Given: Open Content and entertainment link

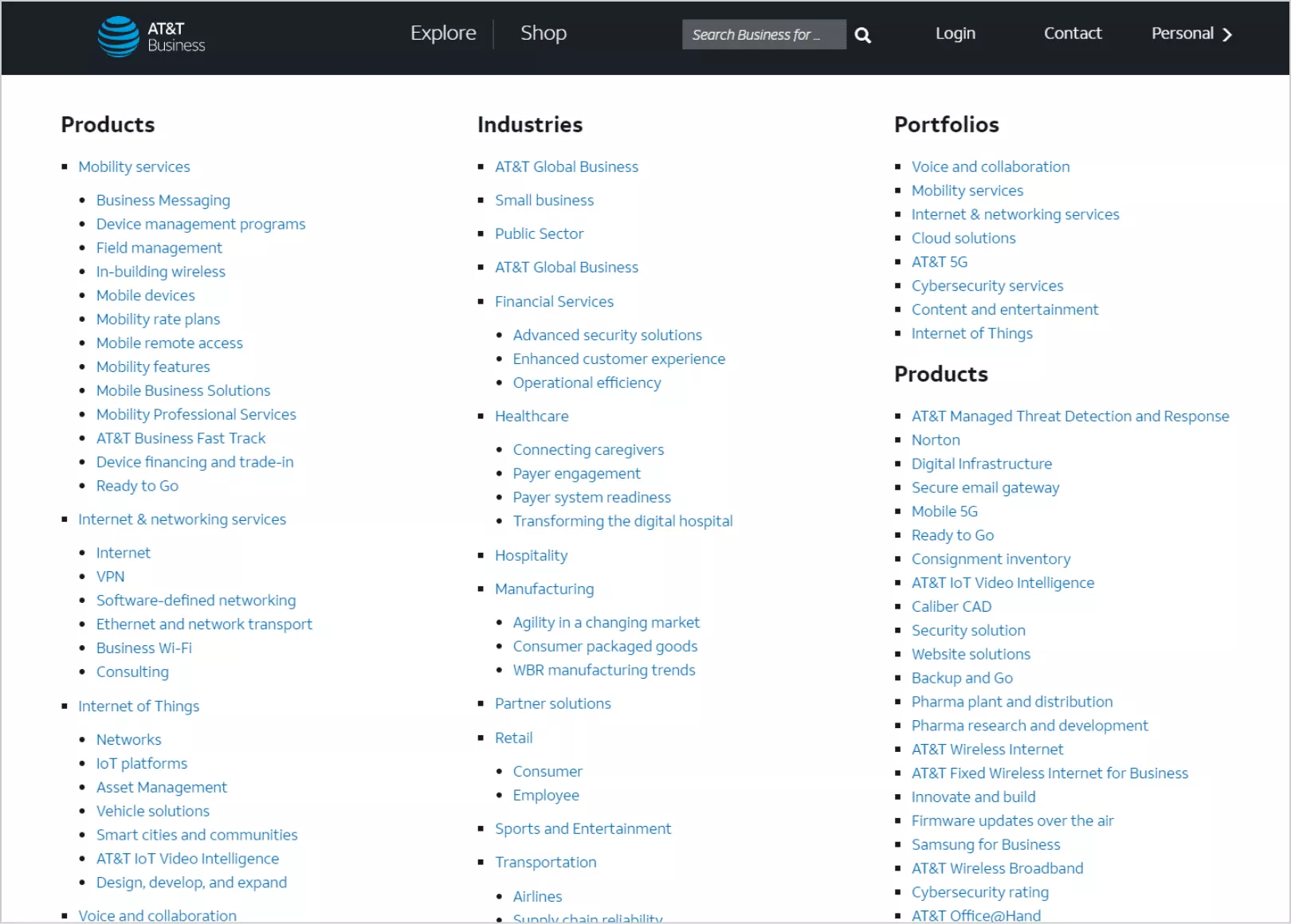Looking at the screenshot, I should [1005, 310].
